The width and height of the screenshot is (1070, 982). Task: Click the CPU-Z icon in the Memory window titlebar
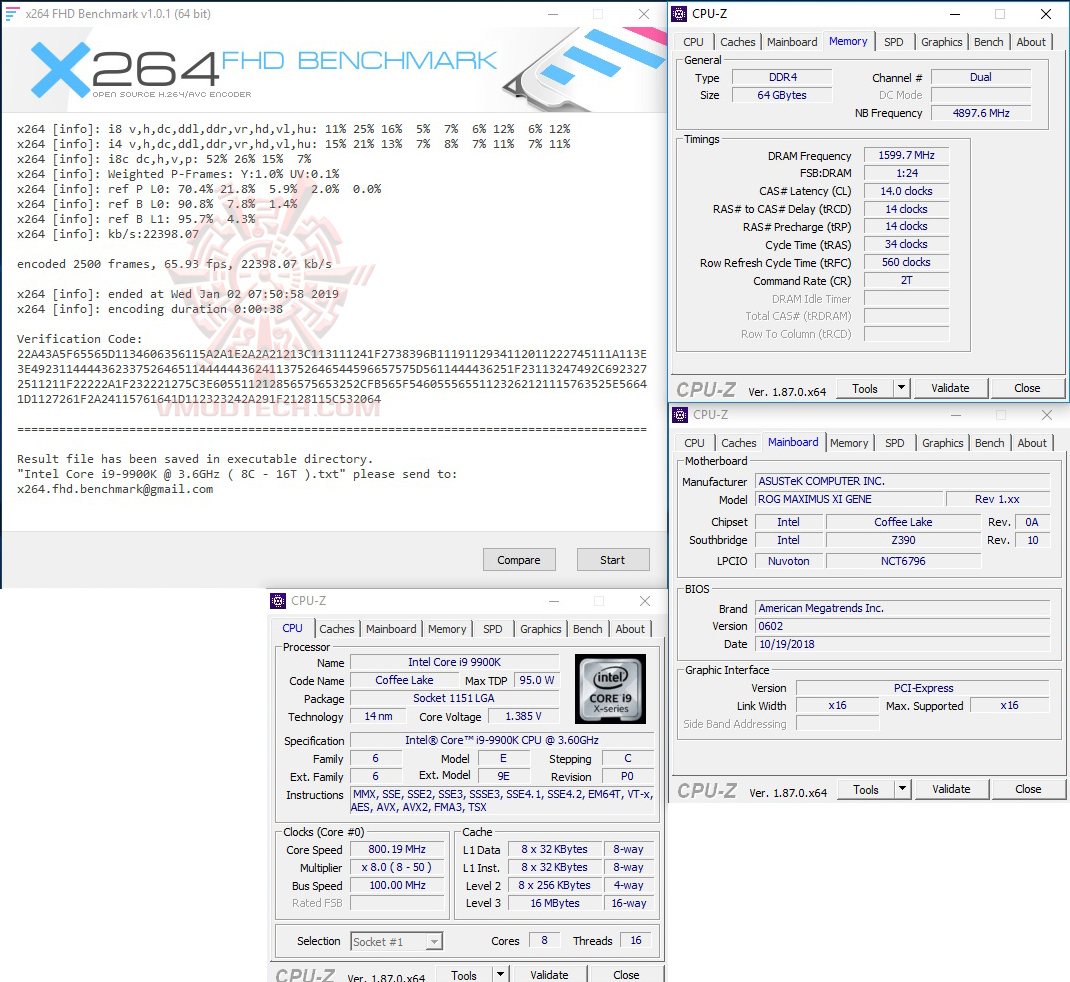point(681,13)
